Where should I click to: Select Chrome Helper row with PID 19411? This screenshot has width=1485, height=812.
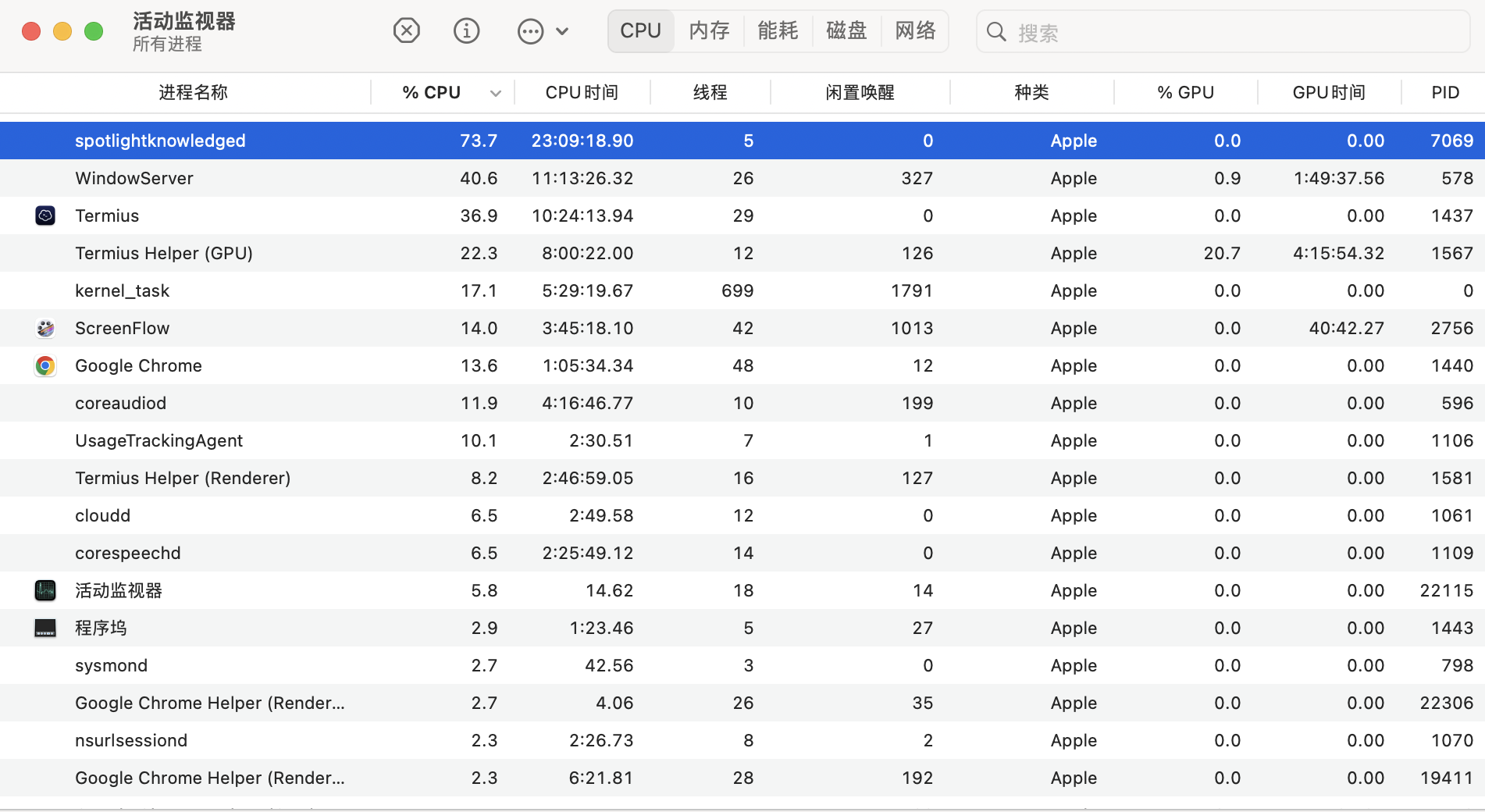[742, 778]
